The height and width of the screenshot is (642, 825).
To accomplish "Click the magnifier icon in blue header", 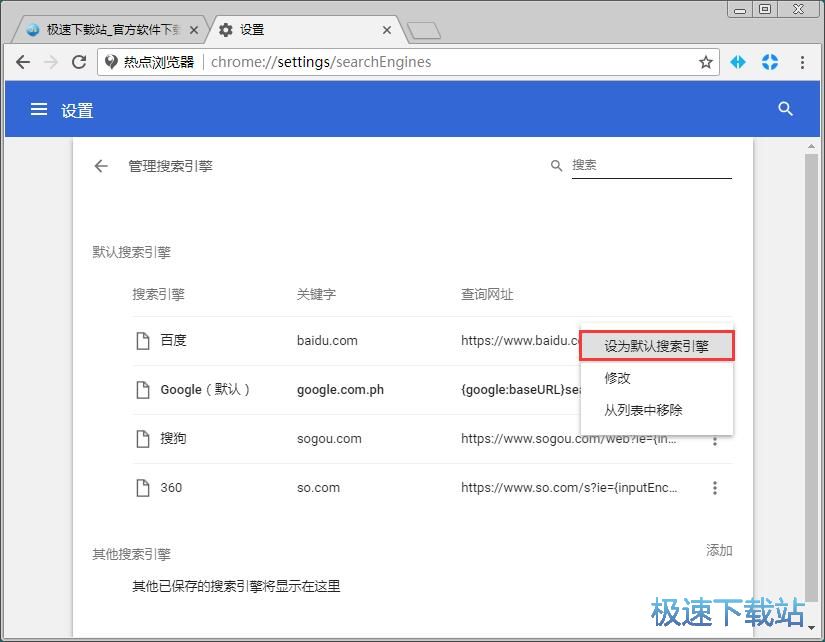I will [x=785, y=109].
